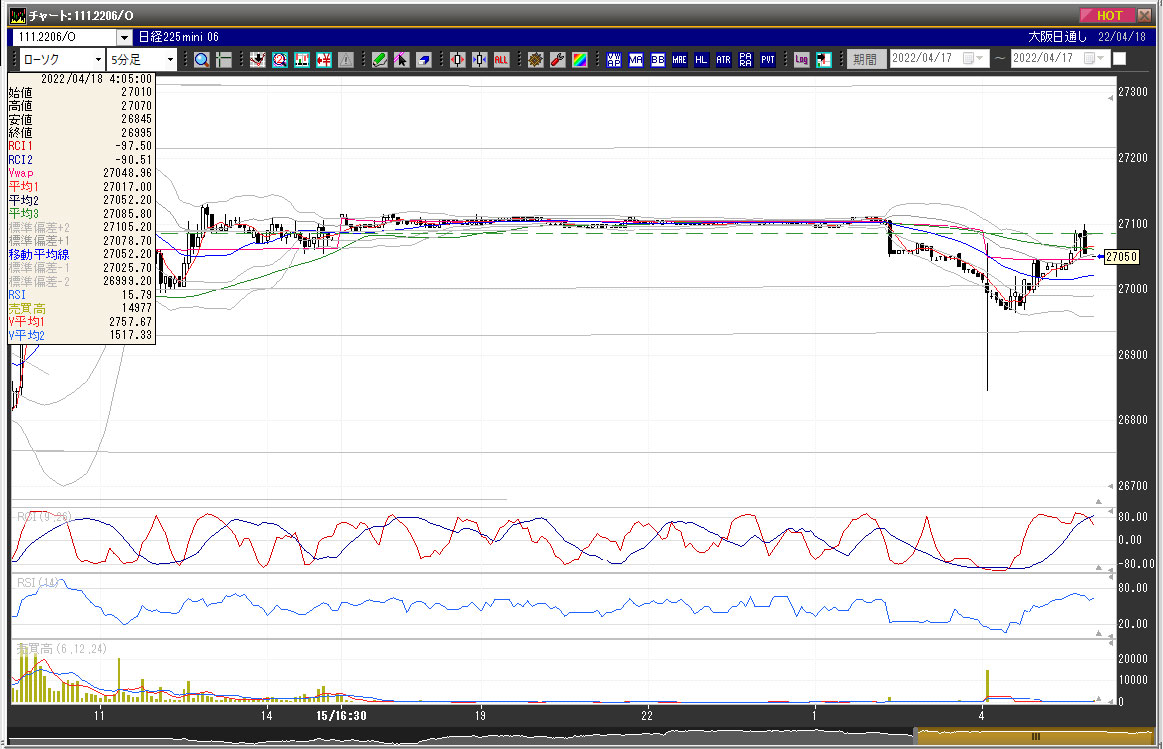
Task: Toggle the PVT pivot indicator
Action: click(x=768, y=60)
